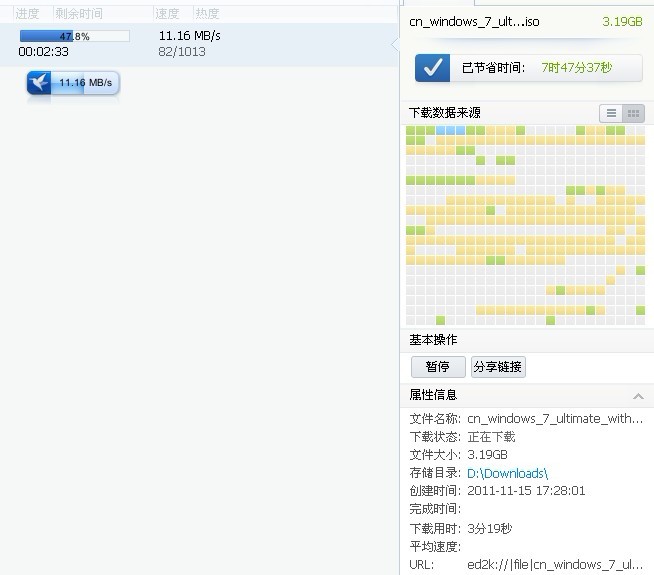This screenshot has width=654, height=575.
Task: Sort by the 热度 column header
Action: point(207,14)
